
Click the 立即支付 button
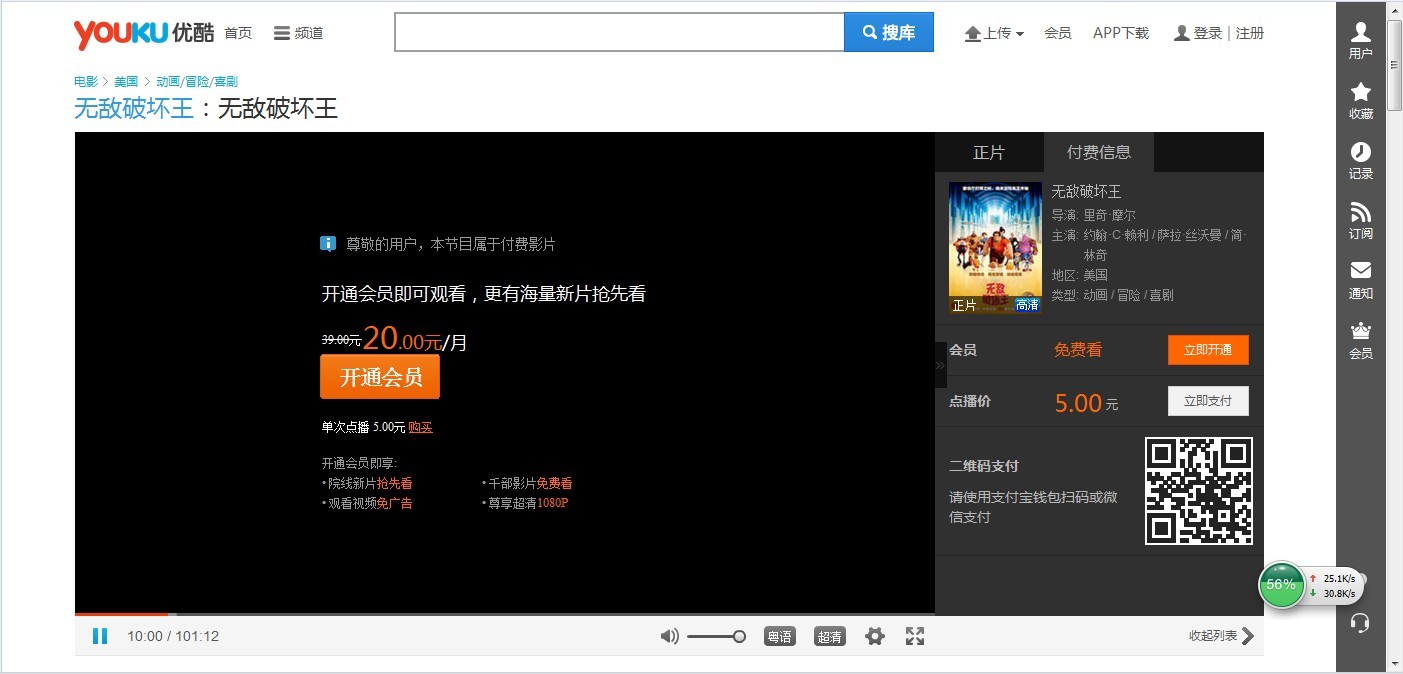(1208, 401)
